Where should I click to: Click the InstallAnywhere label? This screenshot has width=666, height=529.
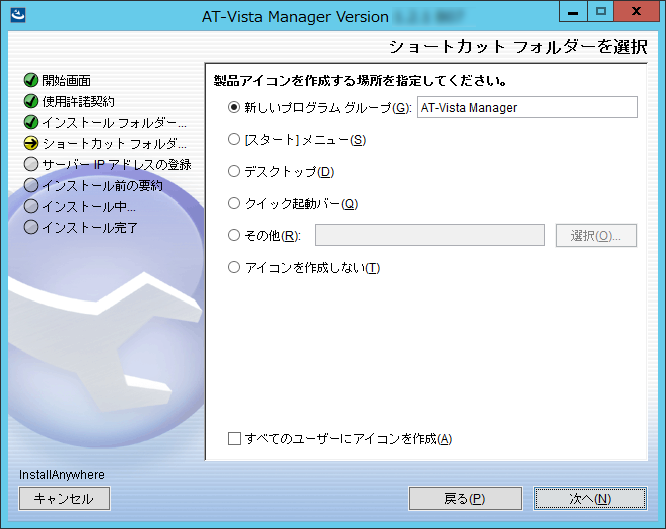[x=62, y=475]
